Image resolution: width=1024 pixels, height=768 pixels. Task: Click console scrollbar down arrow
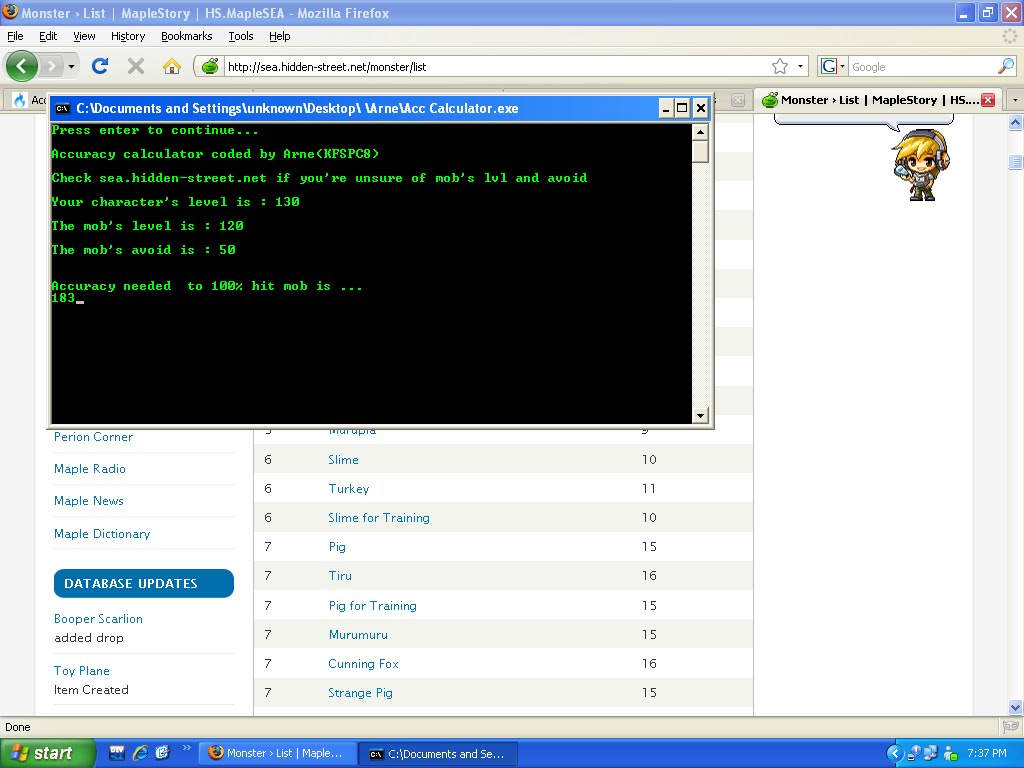[700, 415]
